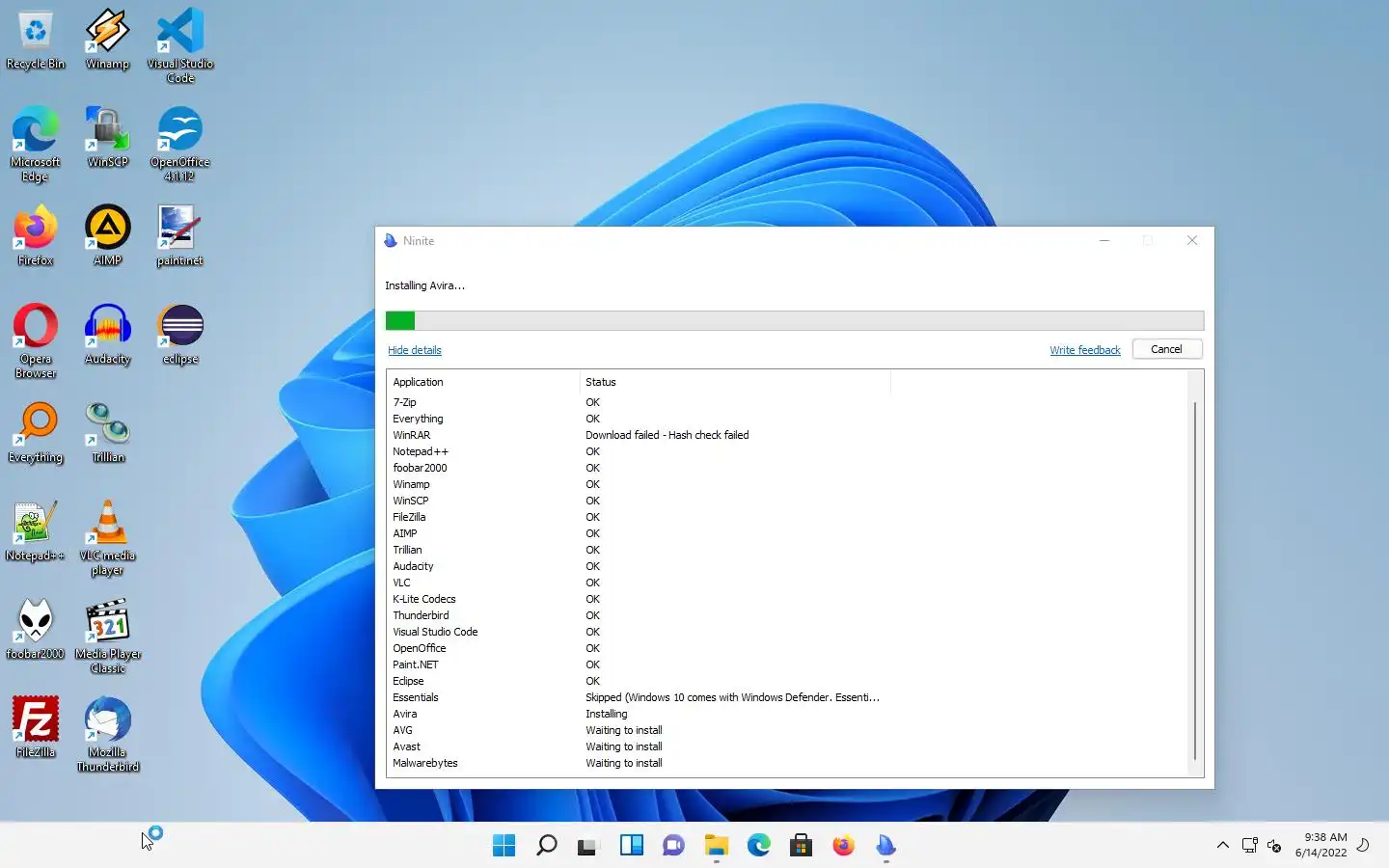Open Task View on taskbar
Image resolution: width=1389 pixels, height=868 pixels.
(588, 846)
